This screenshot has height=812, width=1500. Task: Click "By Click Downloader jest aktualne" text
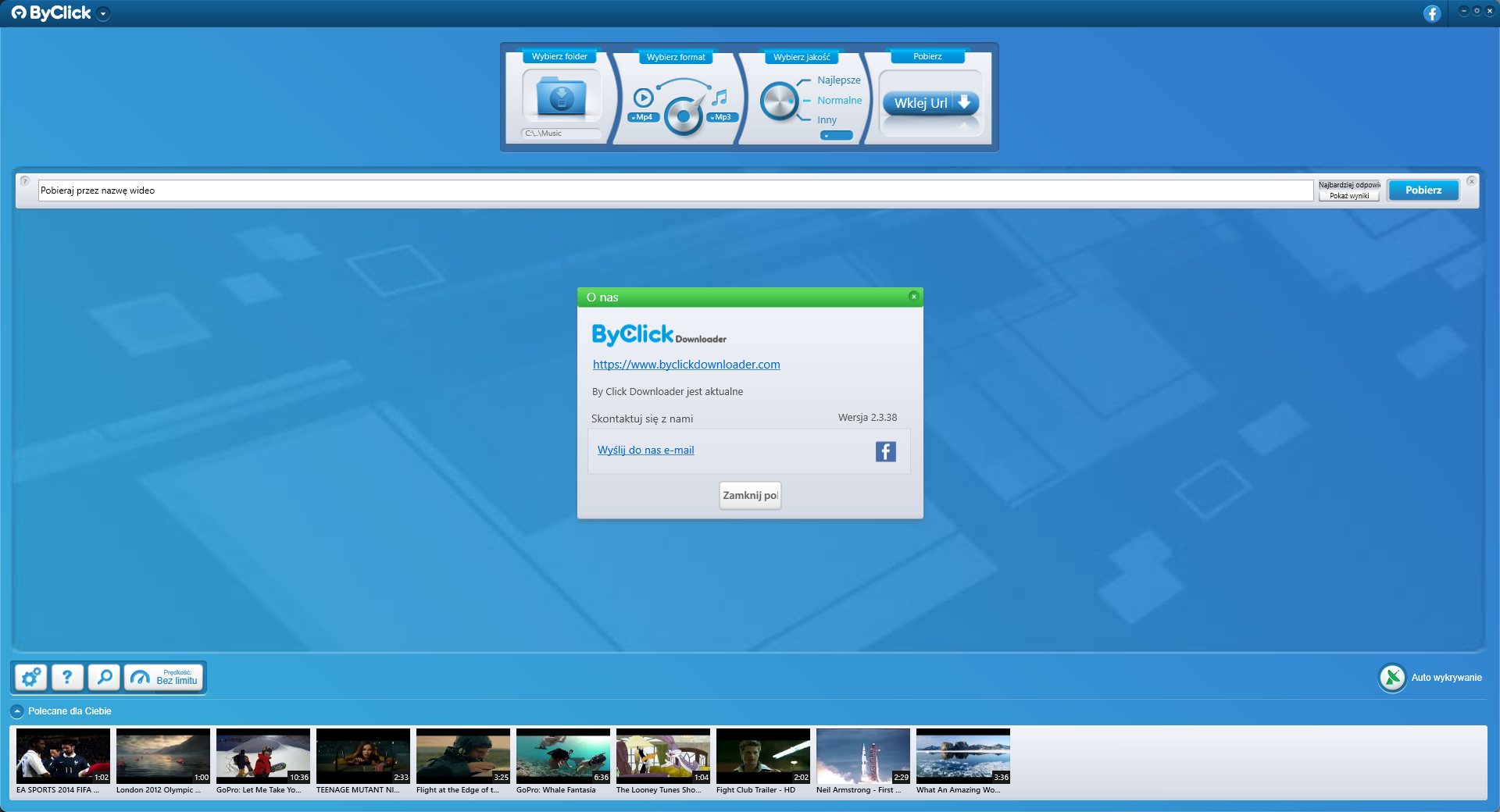click(667, 392)
